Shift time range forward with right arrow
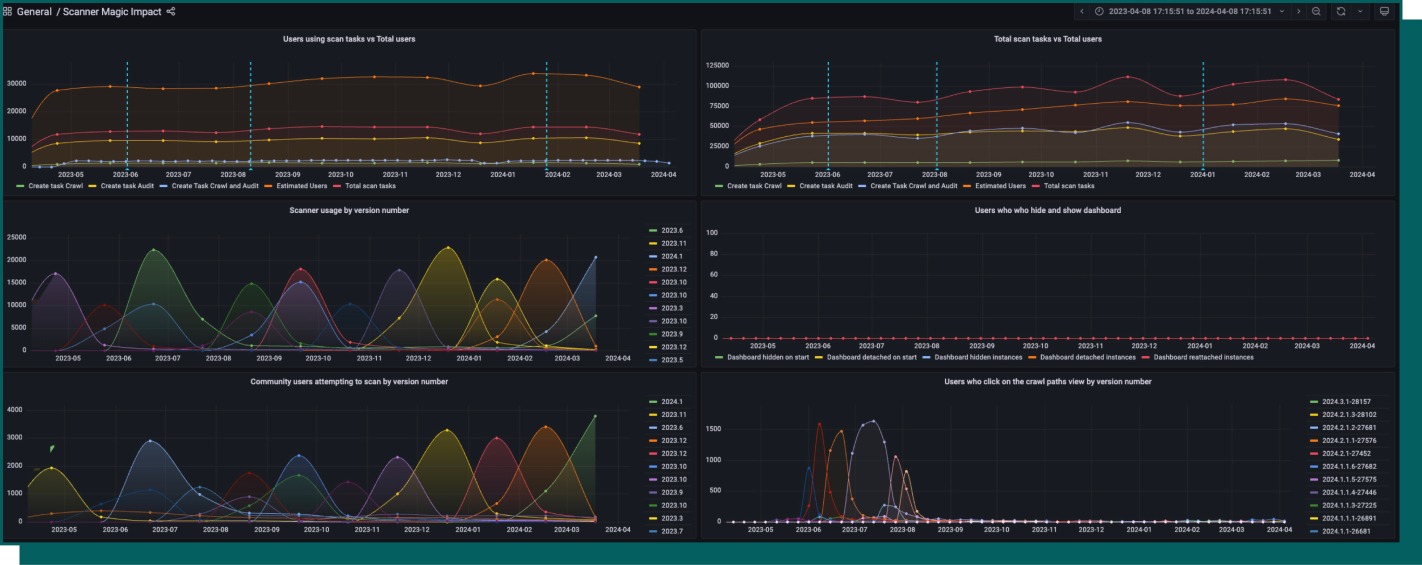The width and height of the screenshot is (1422, 565). pyautogui.click(x=1298, y=11)
